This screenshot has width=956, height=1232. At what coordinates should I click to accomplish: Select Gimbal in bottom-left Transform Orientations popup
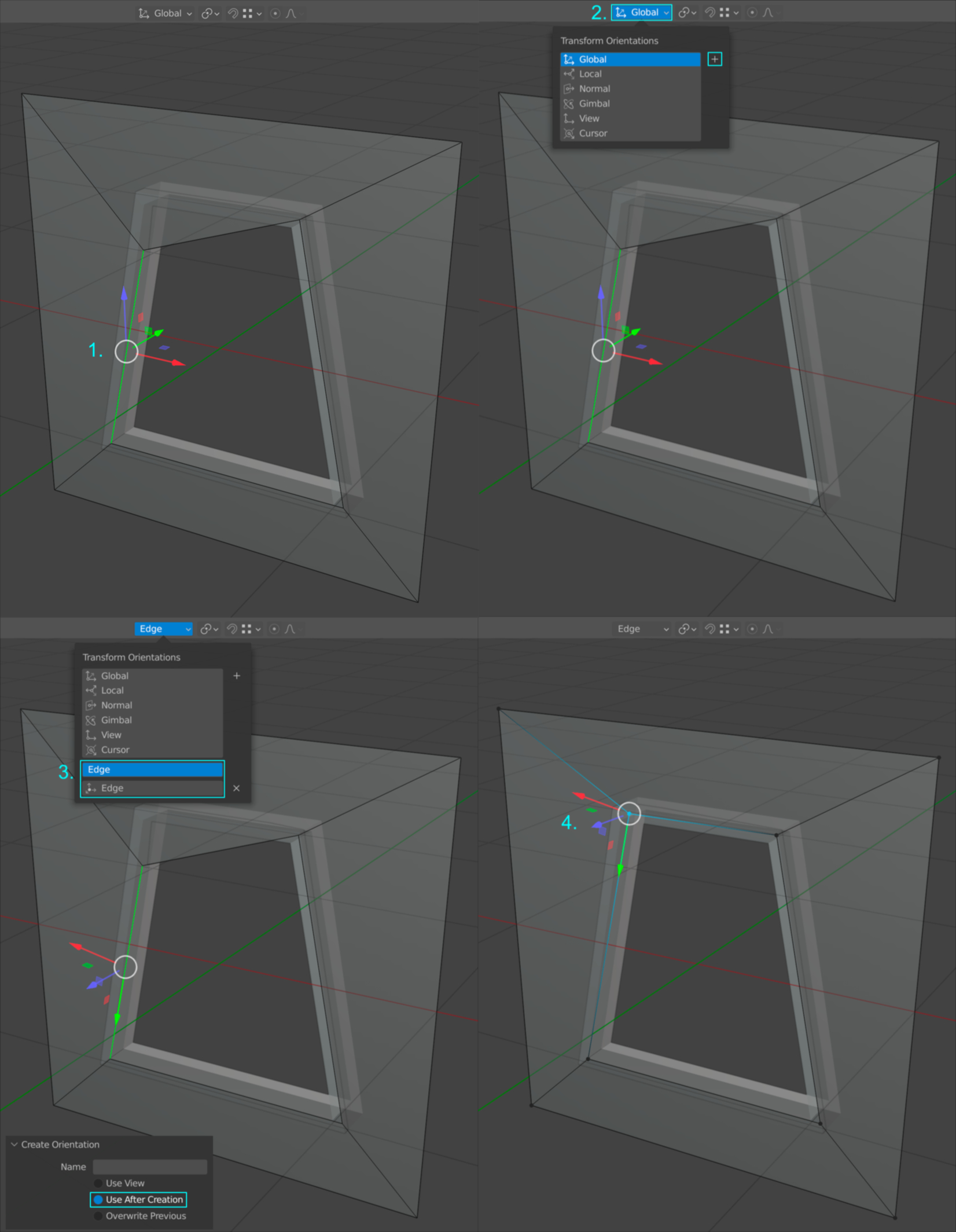point(153,720)
